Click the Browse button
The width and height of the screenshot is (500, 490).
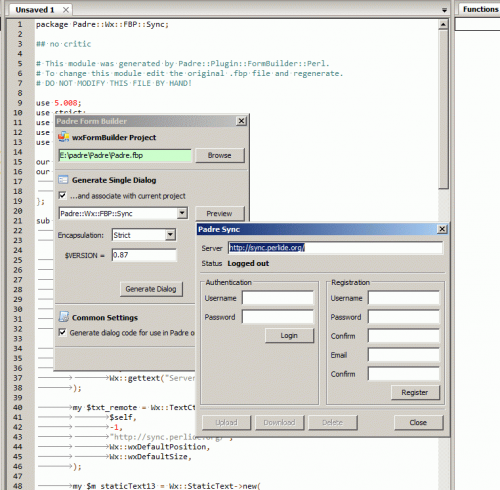click(220, 155)
